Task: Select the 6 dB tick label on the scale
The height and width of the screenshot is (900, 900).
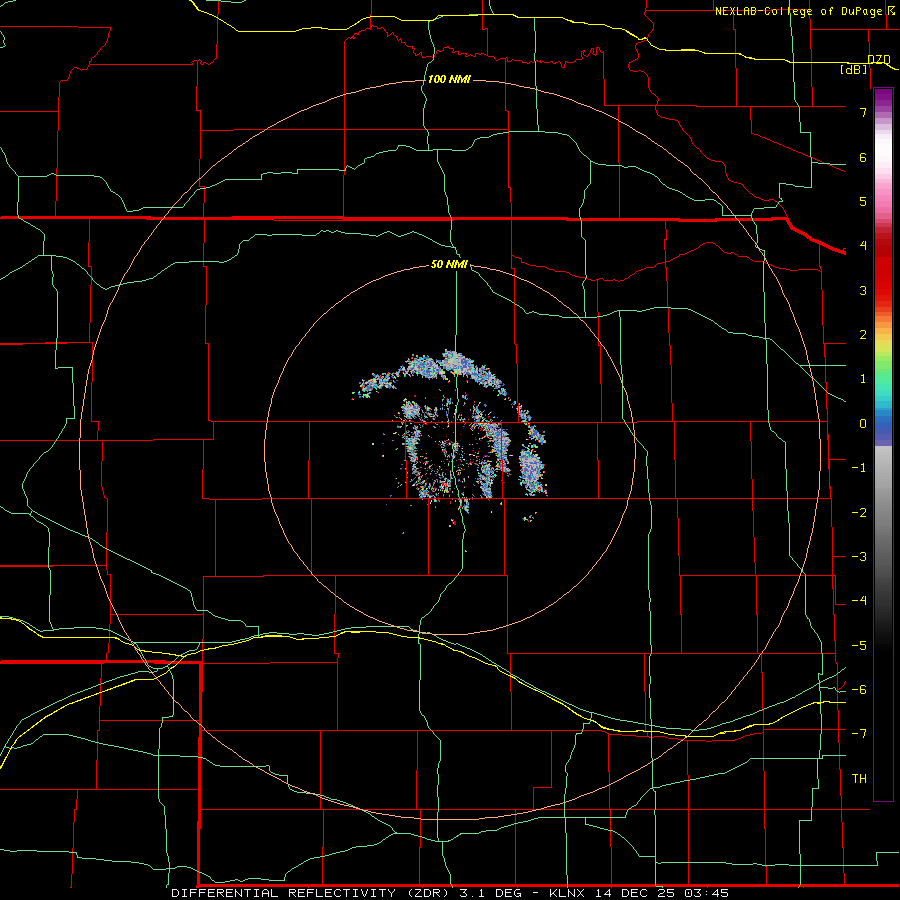Action: coord(863,157)
